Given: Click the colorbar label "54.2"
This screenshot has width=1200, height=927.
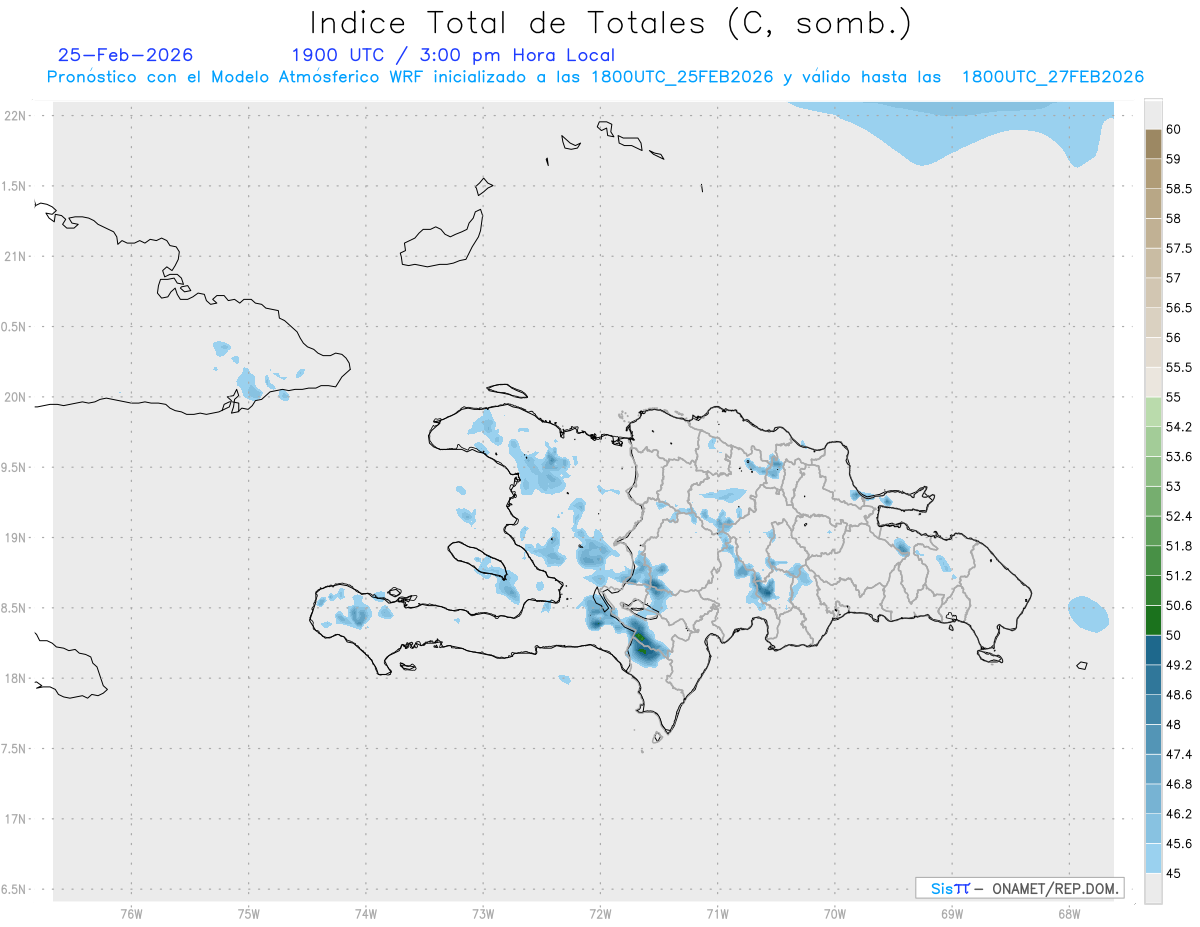Looking at the screenshot, I should [1178, 427].
